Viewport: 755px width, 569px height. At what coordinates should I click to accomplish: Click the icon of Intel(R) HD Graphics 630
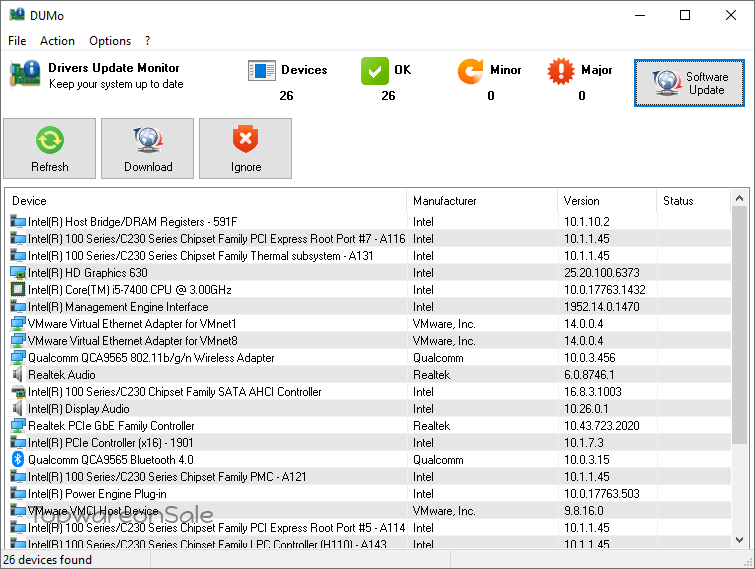point(18,272)
